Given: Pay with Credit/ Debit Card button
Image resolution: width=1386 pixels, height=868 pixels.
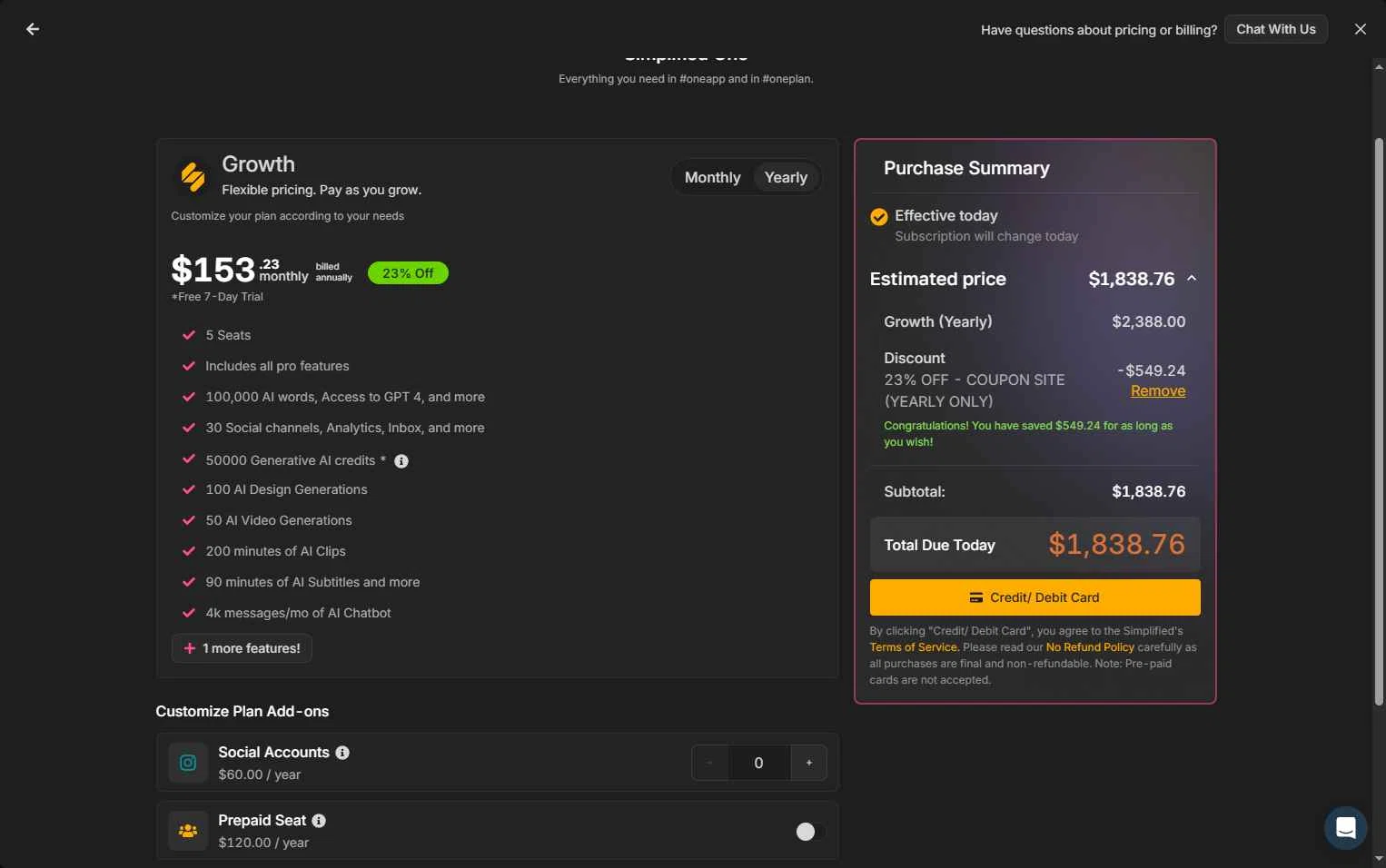Looking at the screenshot, I should (1035, 597).
